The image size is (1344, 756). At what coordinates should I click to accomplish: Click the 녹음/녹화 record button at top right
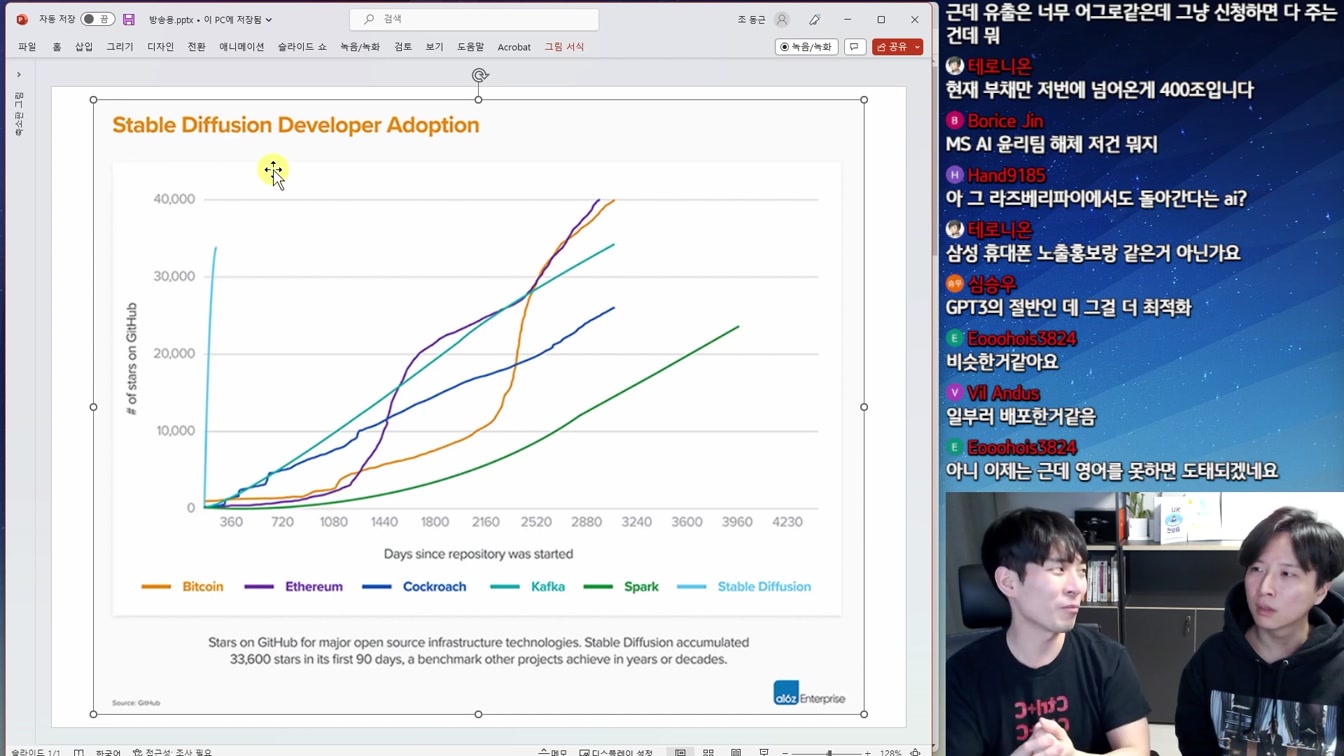point(806,47)
